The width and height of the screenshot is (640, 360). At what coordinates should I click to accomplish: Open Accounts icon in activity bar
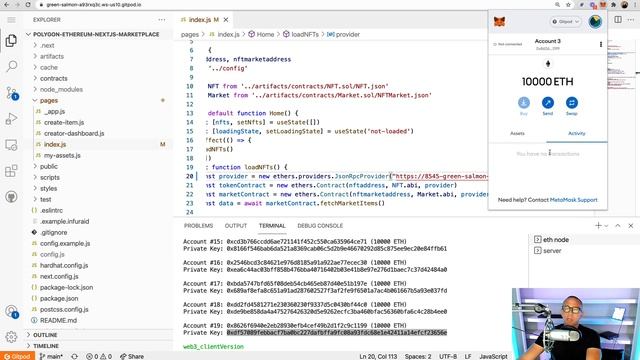pos(11,312)
